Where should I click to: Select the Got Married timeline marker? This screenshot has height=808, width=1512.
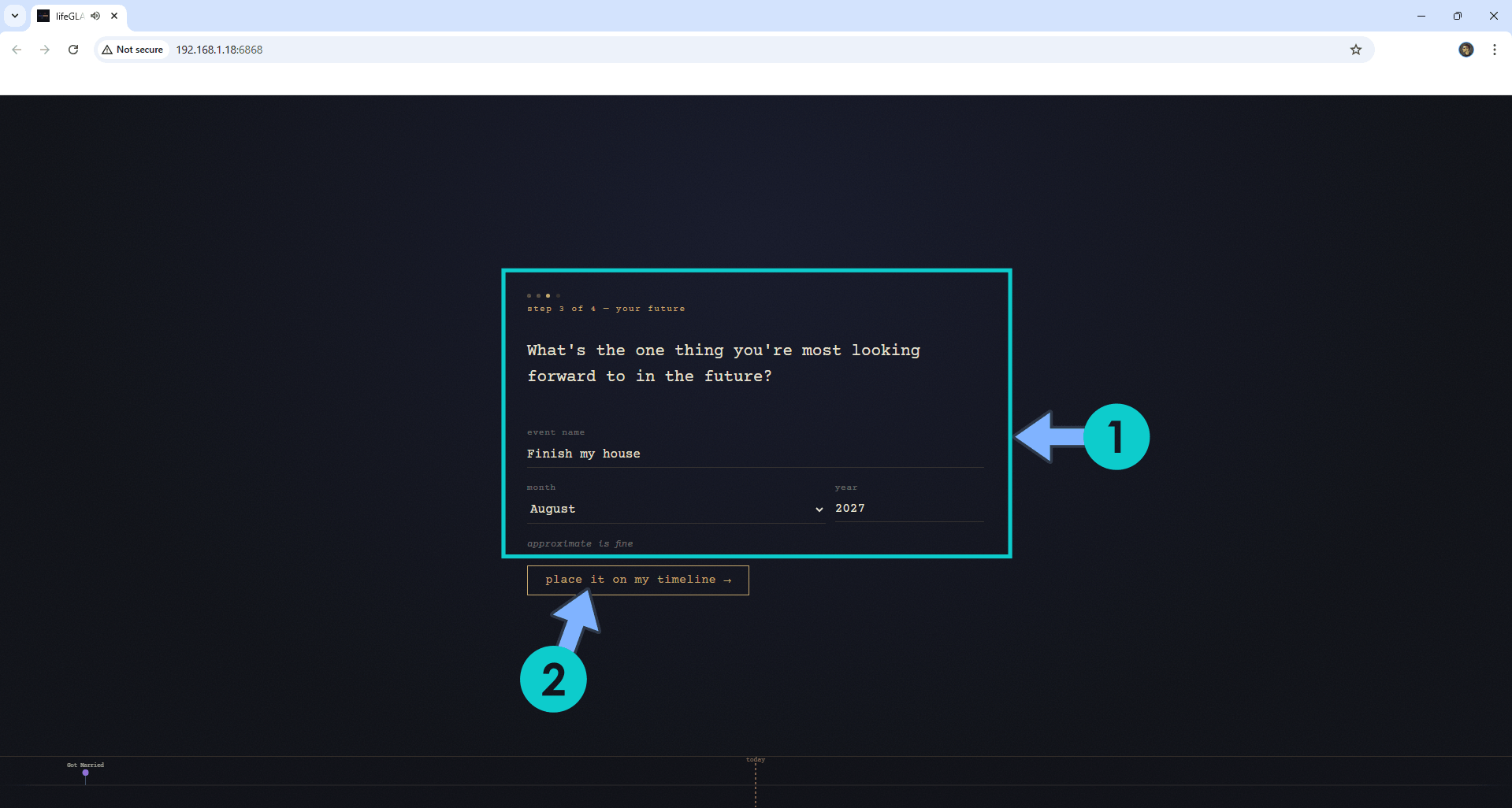[85, 773]
